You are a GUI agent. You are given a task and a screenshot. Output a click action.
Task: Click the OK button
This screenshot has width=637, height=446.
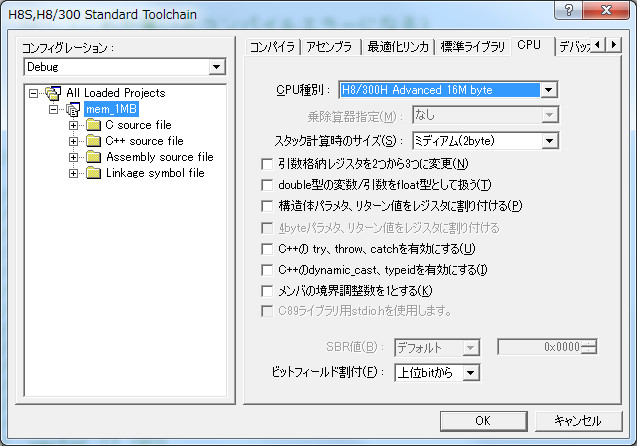(482, 421)
